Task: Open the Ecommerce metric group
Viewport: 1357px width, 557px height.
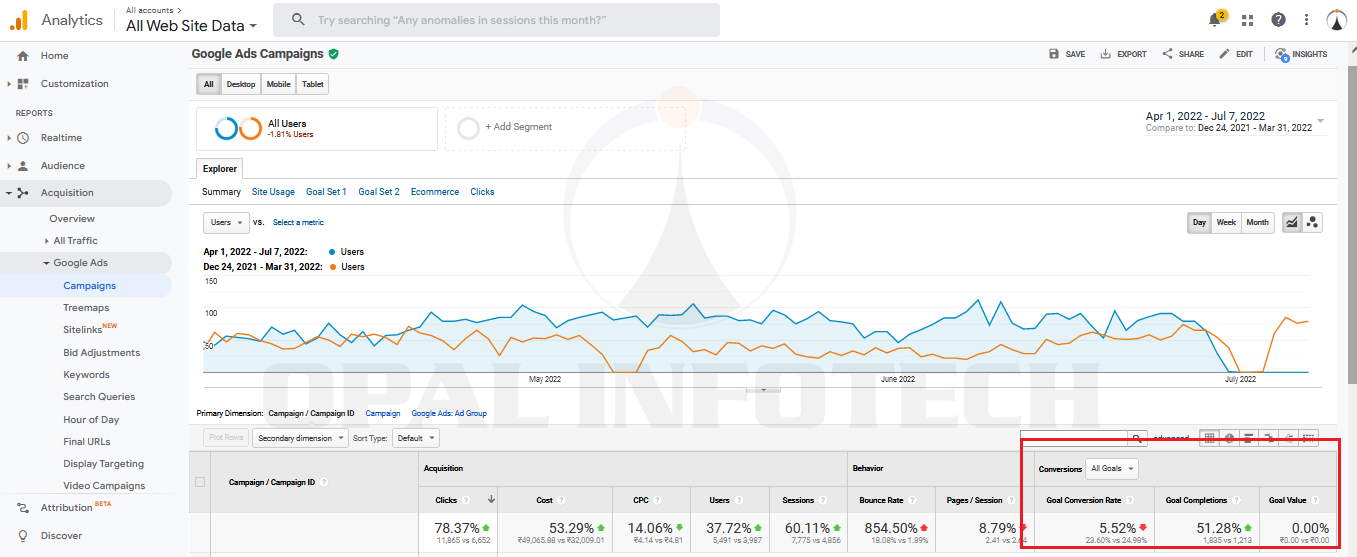Action: point(435,192)
